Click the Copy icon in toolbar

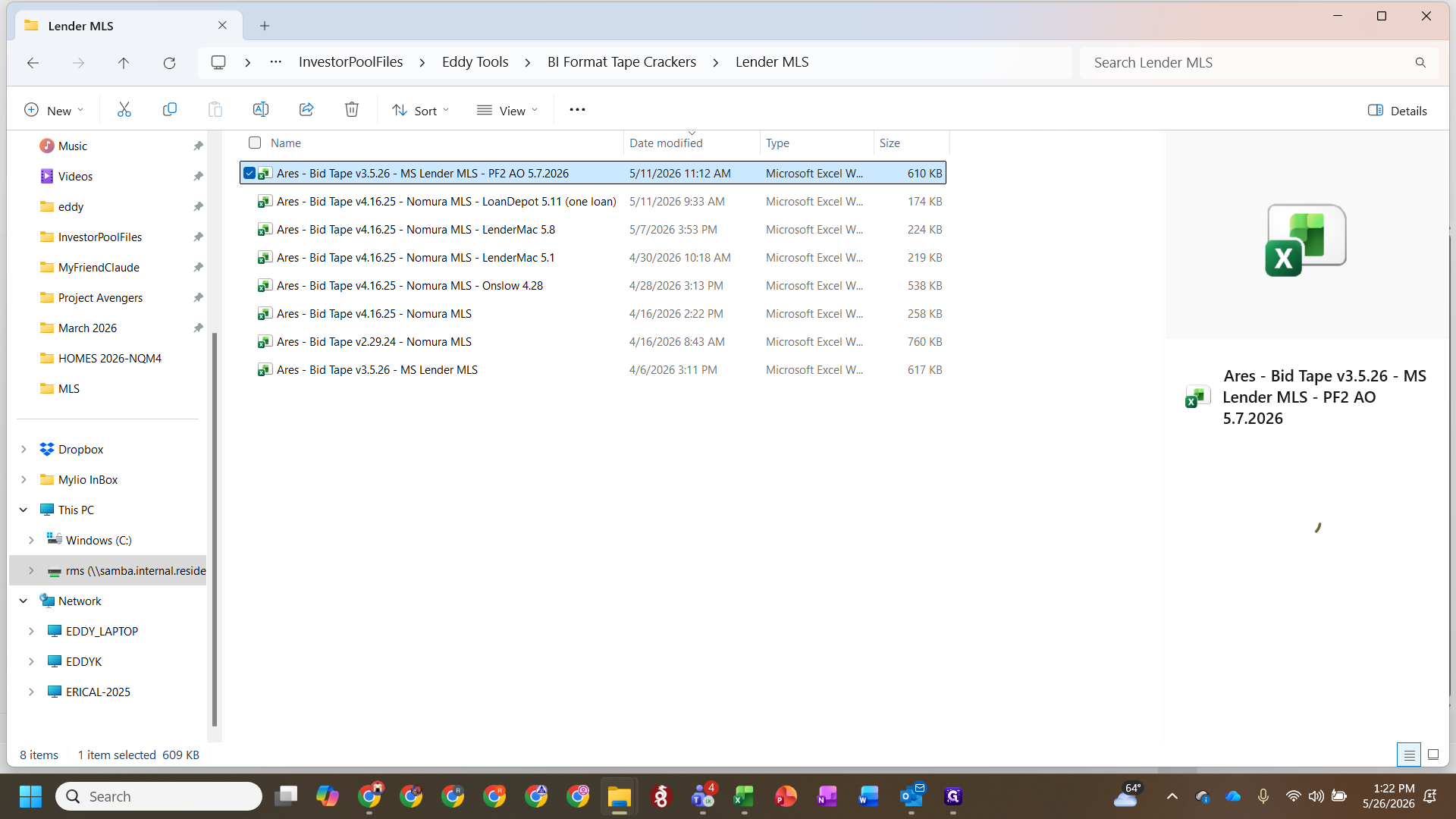[x=170, y=110]
